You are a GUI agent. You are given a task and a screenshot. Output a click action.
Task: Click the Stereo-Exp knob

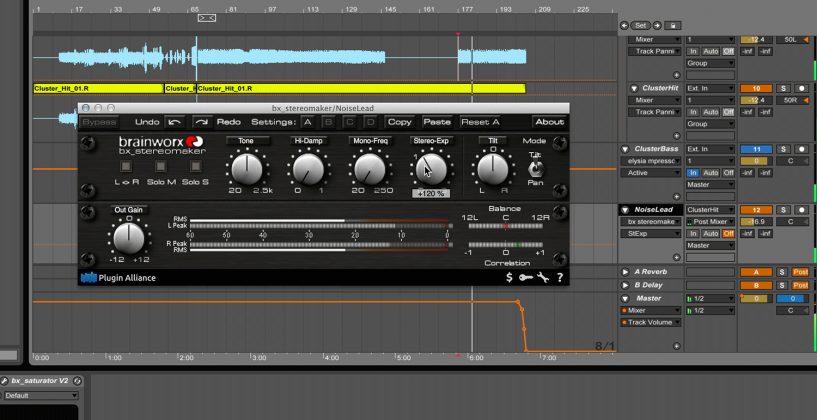pos(431,168)
